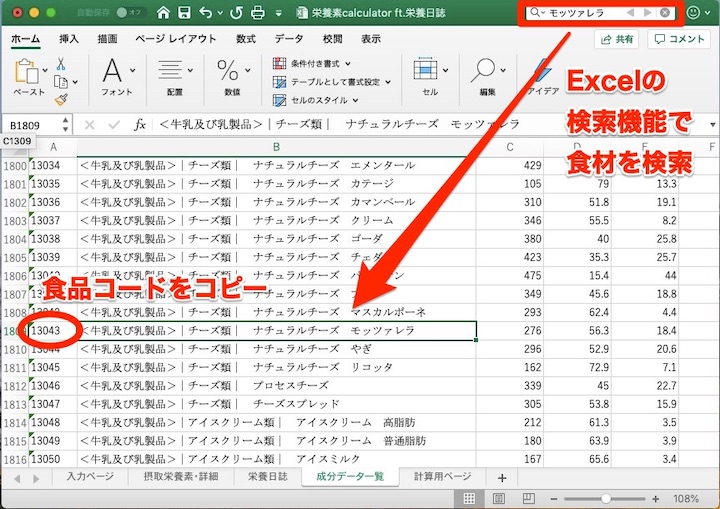Screen dimensions: 720x509
Task: Open the セル cells group
Action: (430, 77)
